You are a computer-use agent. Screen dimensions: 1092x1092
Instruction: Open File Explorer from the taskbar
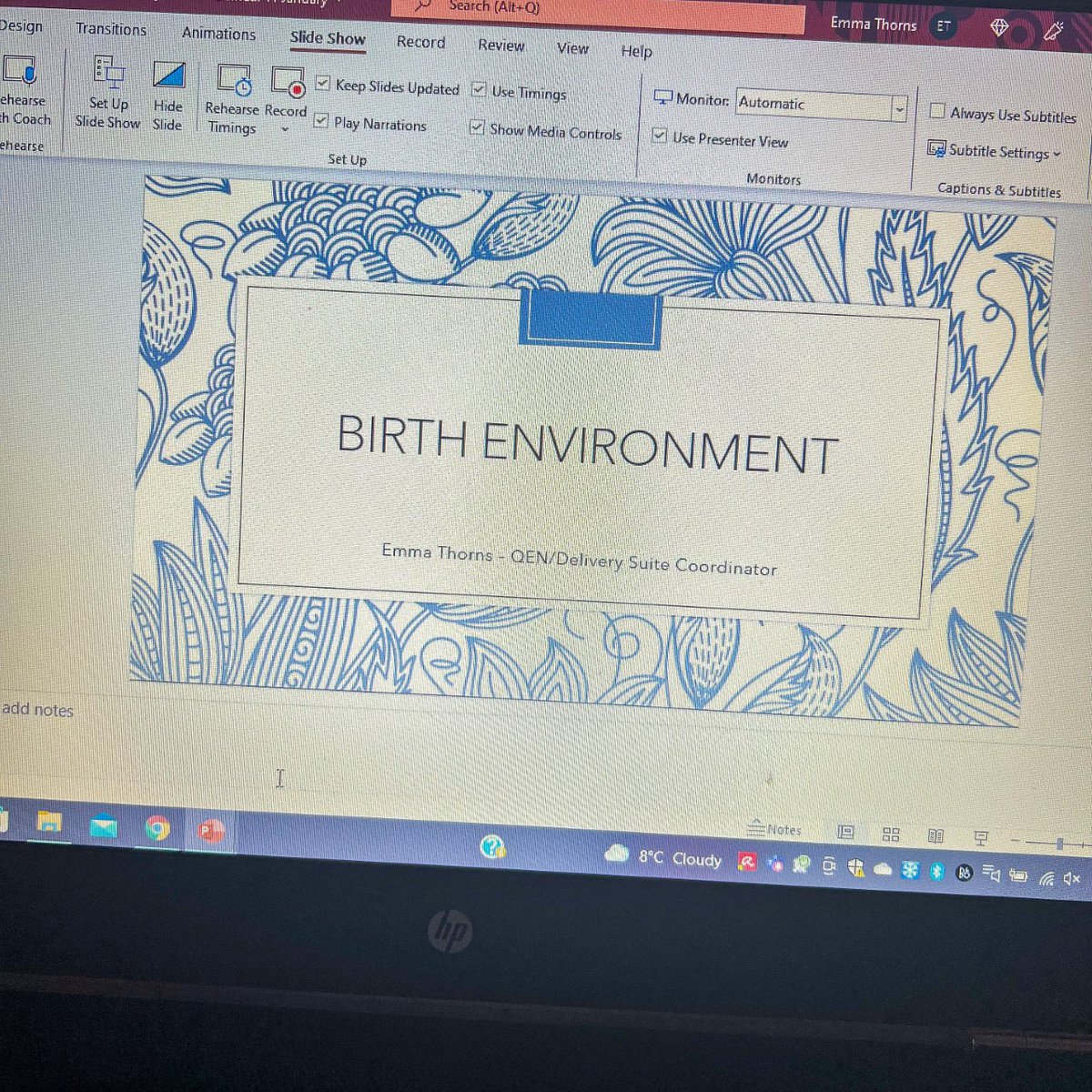pyautogui.click(x=48, y=823)
